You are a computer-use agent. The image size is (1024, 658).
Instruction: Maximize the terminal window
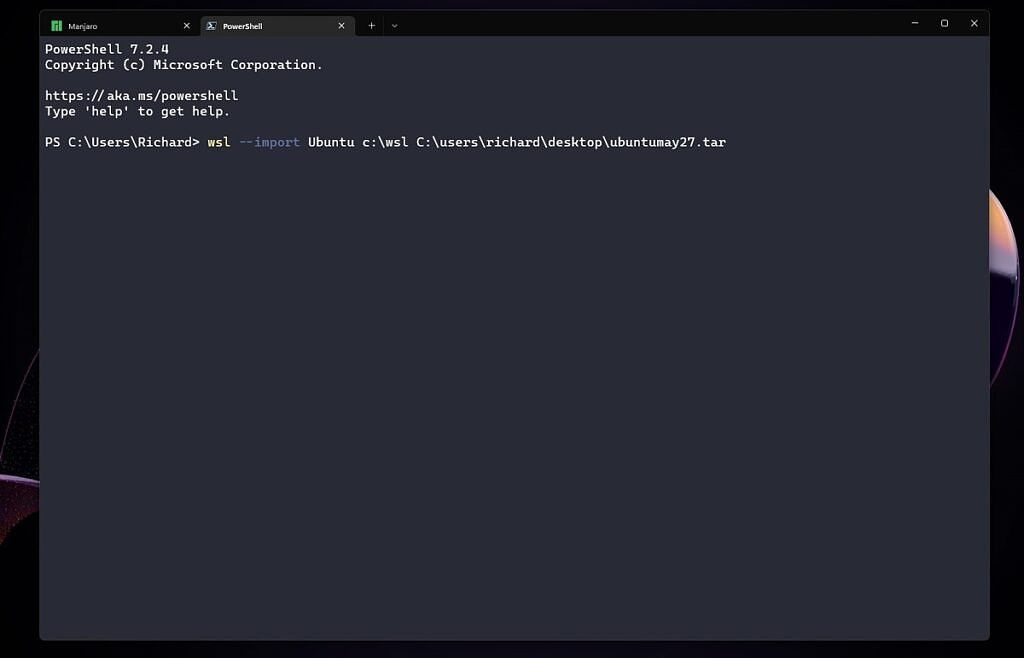click(944, 23)
